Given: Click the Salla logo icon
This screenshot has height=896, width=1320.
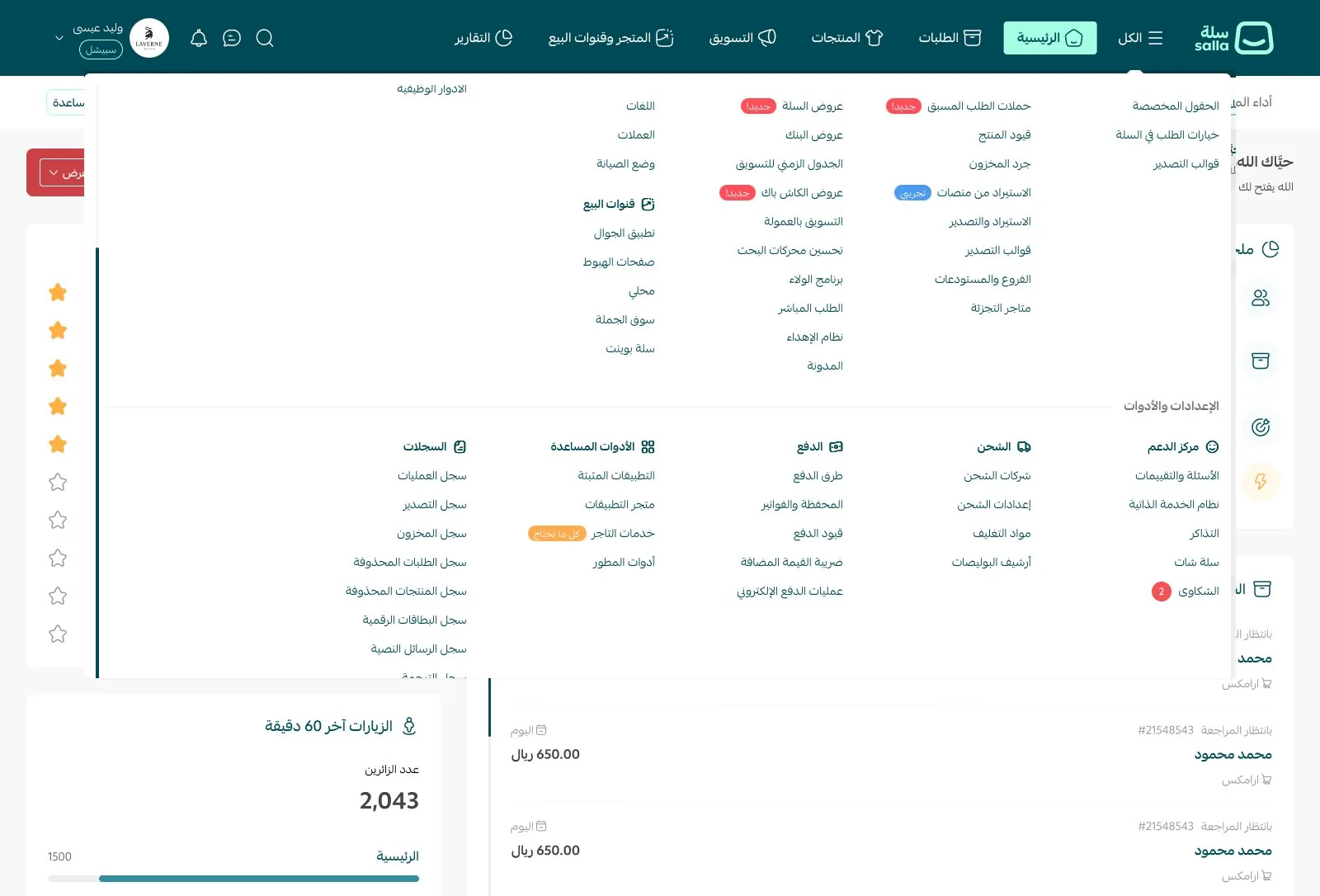Looking at the screenshot, I should (x=1254, y=38).
